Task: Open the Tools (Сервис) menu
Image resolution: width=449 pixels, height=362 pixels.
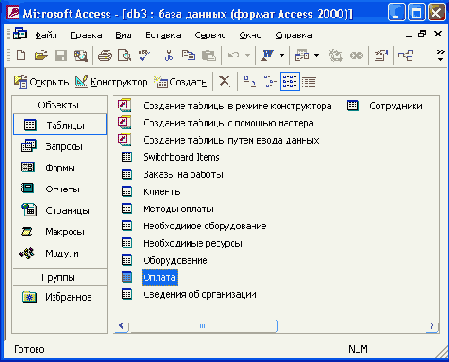Action: click(210, 35)
